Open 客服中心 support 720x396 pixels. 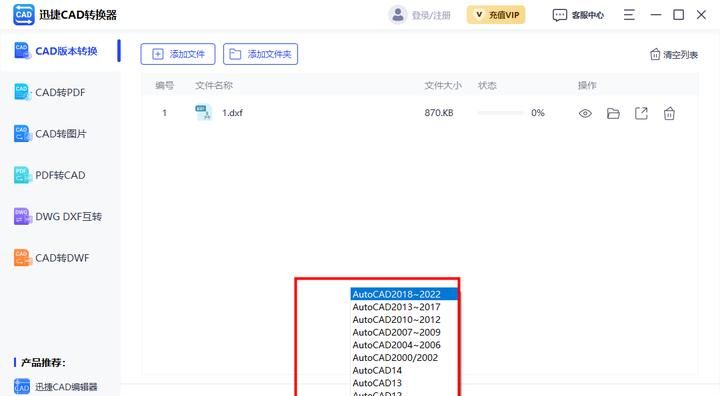(x=579, y=15)
